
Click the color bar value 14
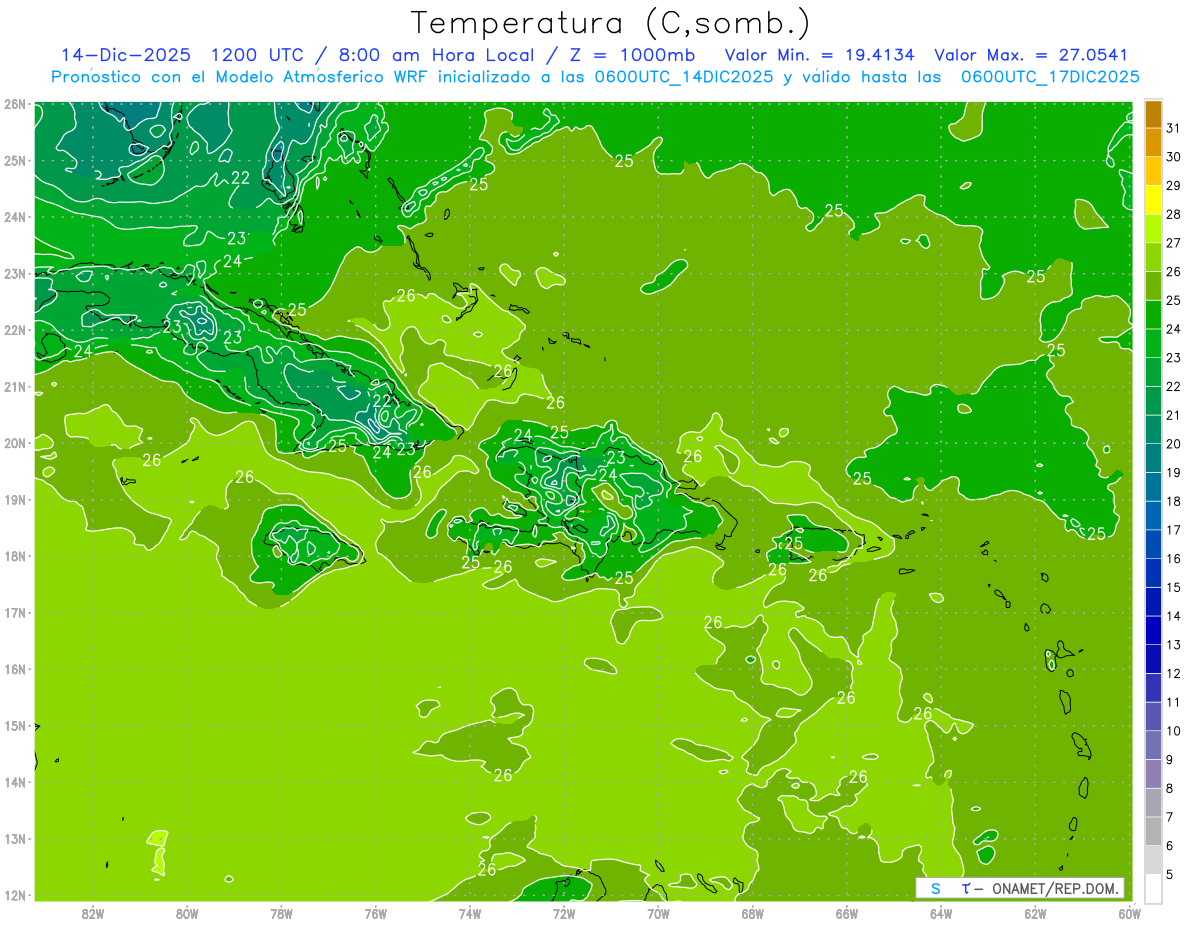[x=1174, y=616]
